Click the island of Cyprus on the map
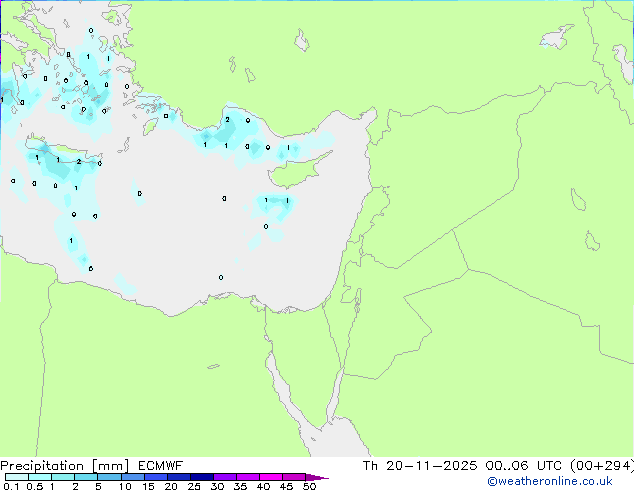Screen dimensions: 634x490 coord(293,174)
